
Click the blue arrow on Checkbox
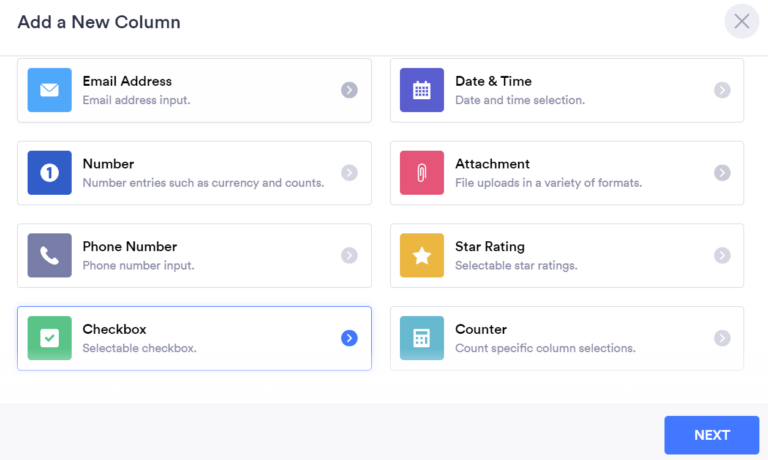point(349,338)
